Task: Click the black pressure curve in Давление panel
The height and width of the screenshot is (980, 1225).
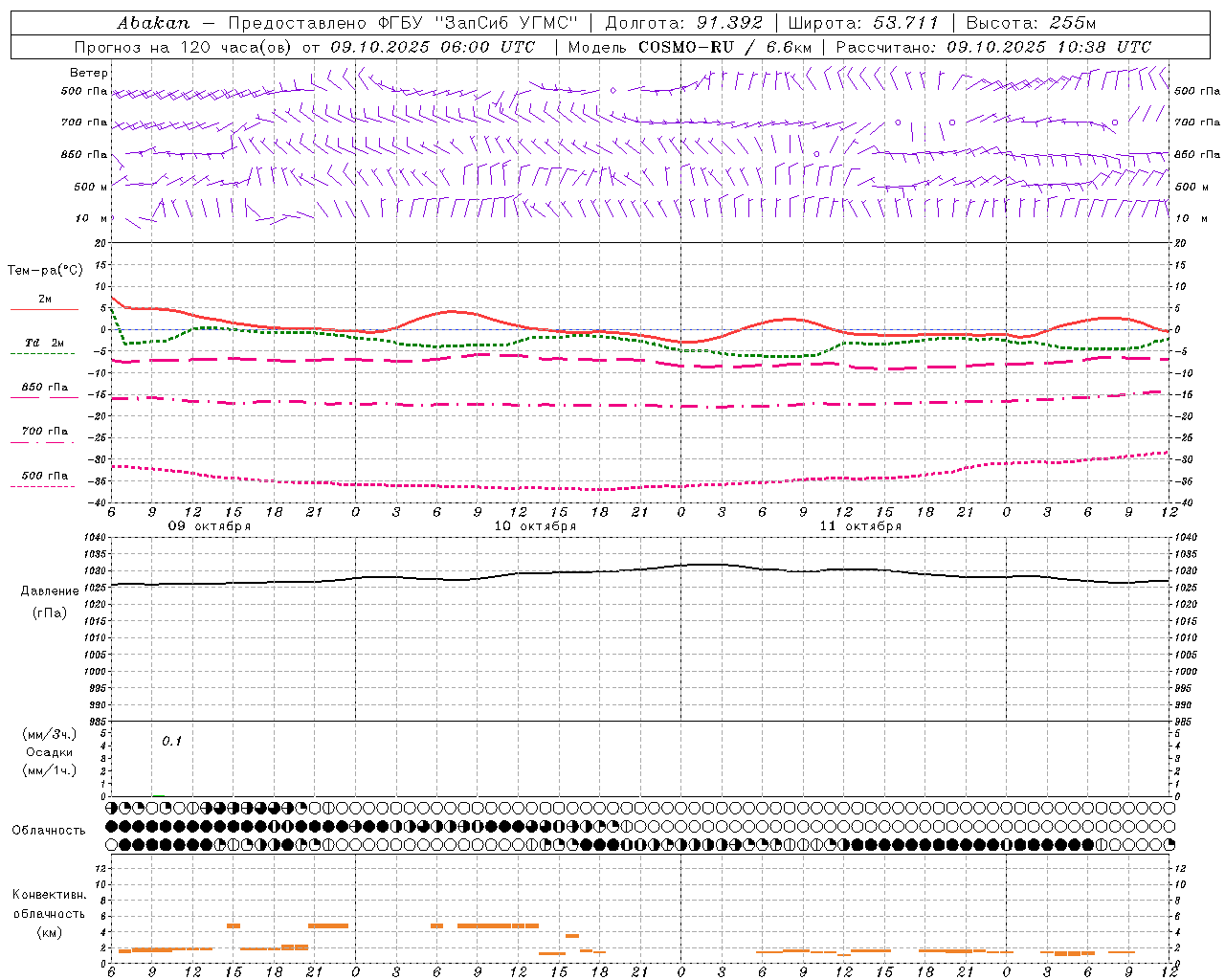Action: coord(641,569)
